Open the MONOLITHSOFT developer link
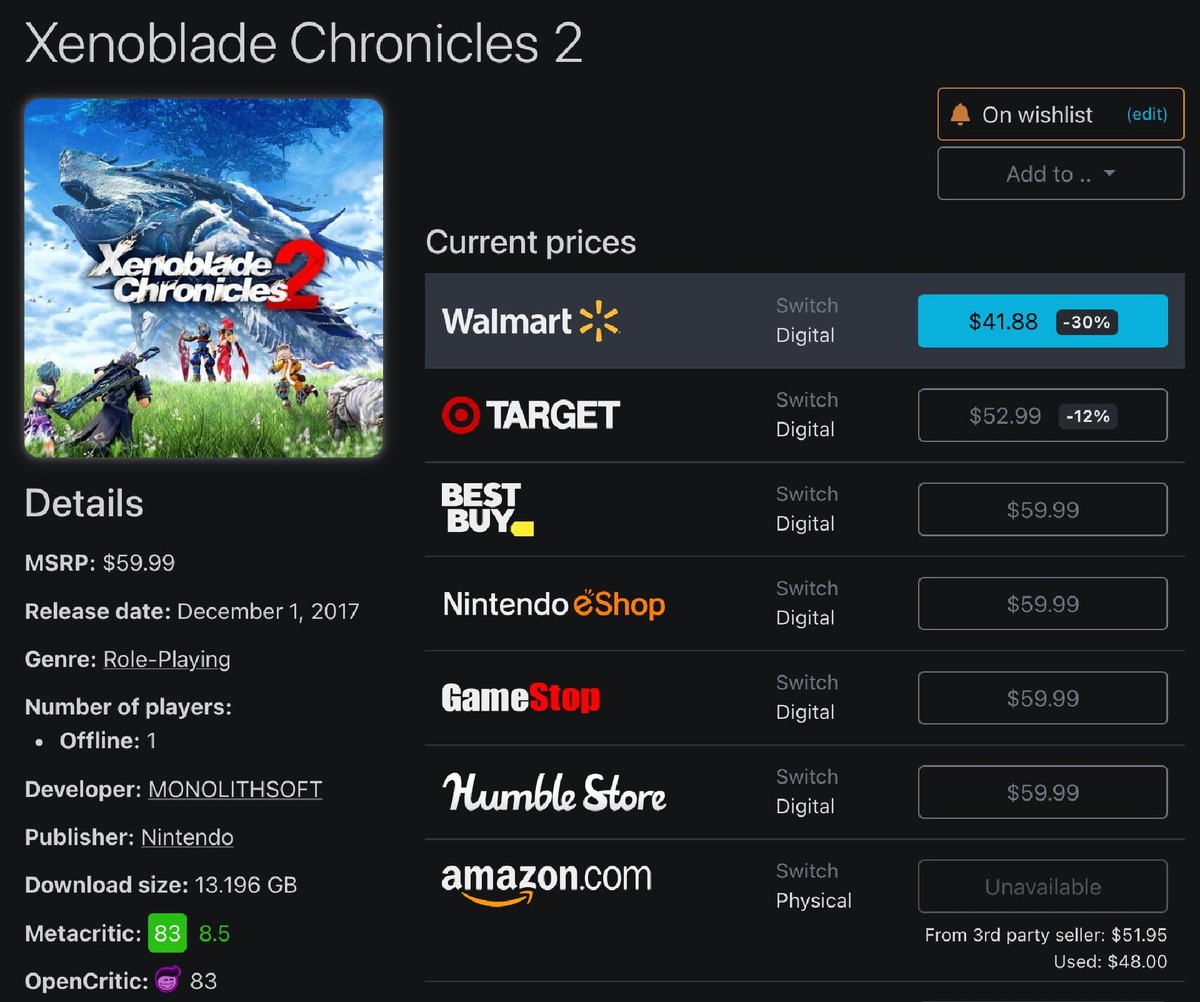 [235, 789]
